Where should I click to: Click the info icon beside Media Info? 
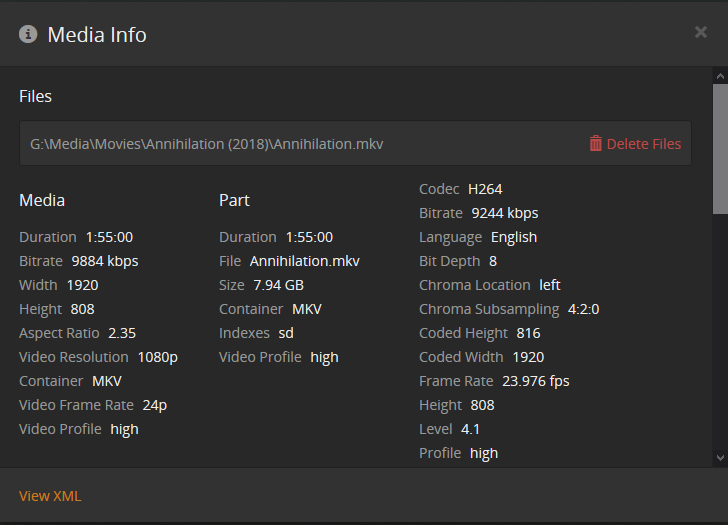point(28,34)
